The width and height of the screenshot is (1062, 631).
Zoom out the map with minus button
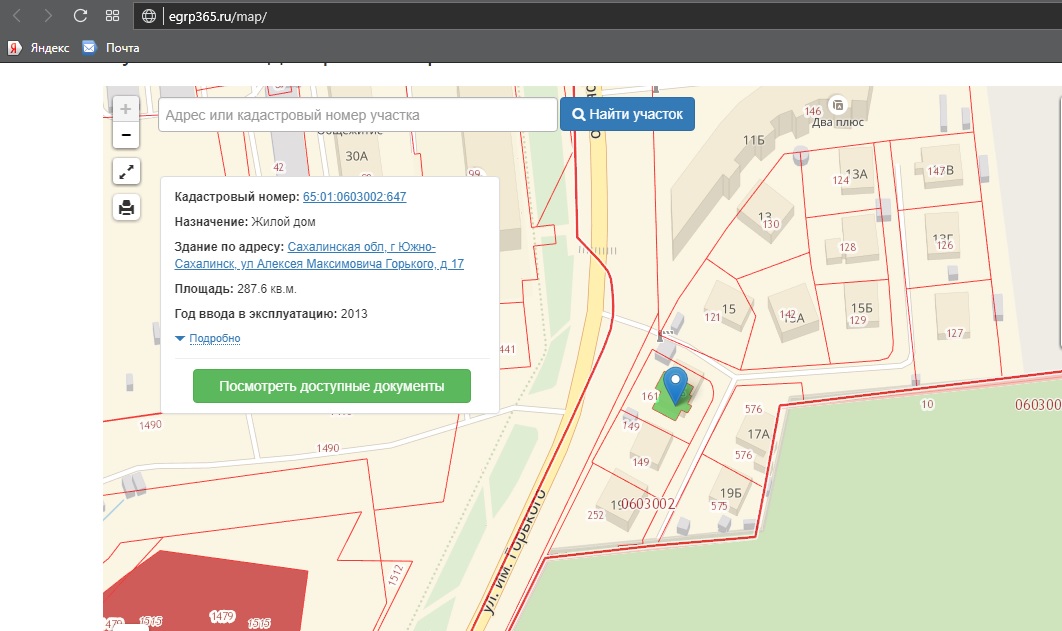[126, 135]
